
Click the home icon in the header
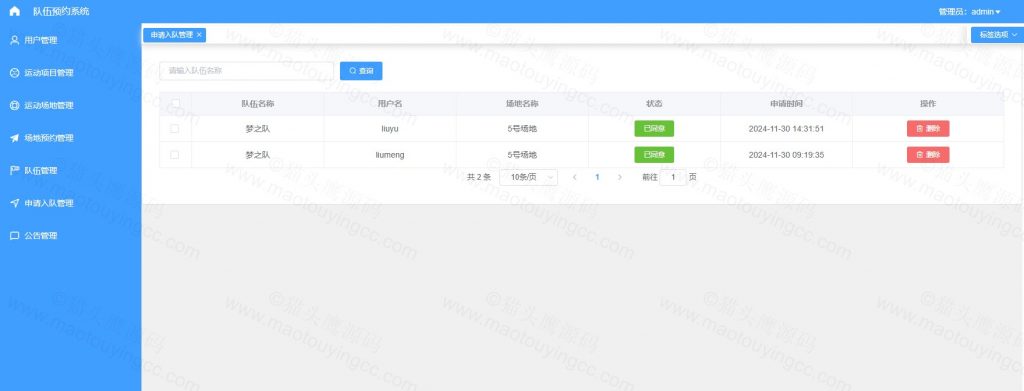[x=15, y=11]
